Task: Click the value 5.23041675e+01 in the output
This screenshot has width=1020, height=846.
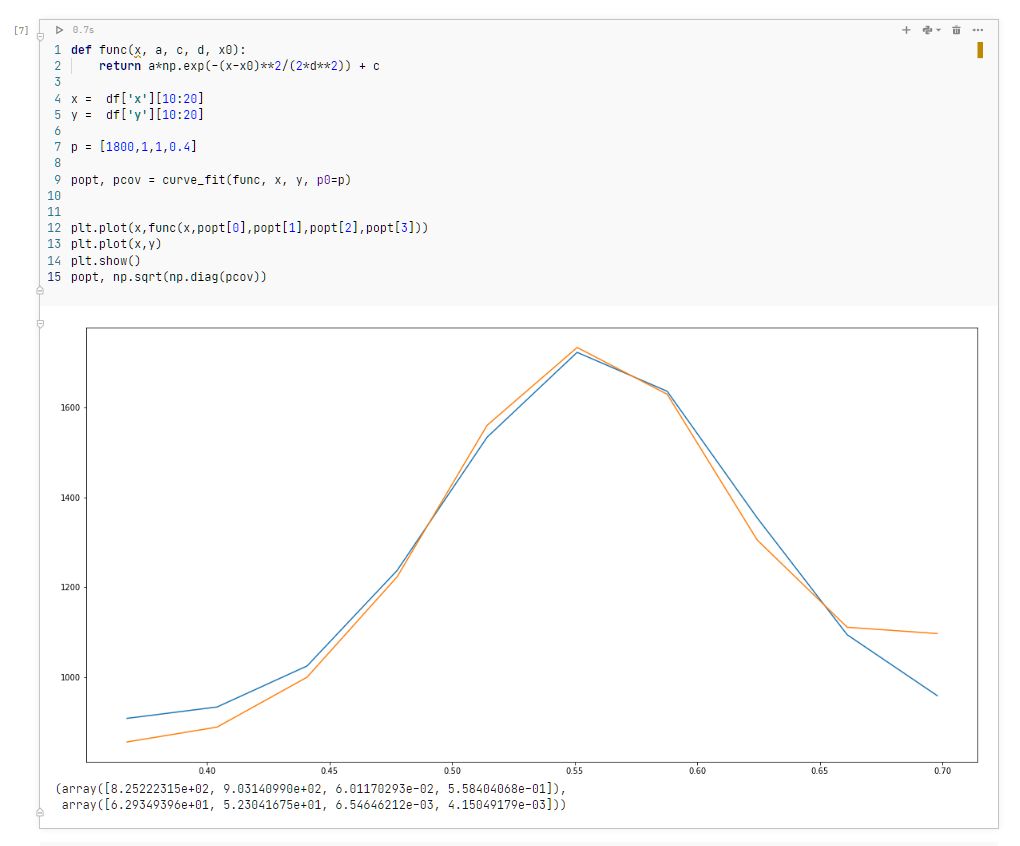Action: (x=273, y=804)
